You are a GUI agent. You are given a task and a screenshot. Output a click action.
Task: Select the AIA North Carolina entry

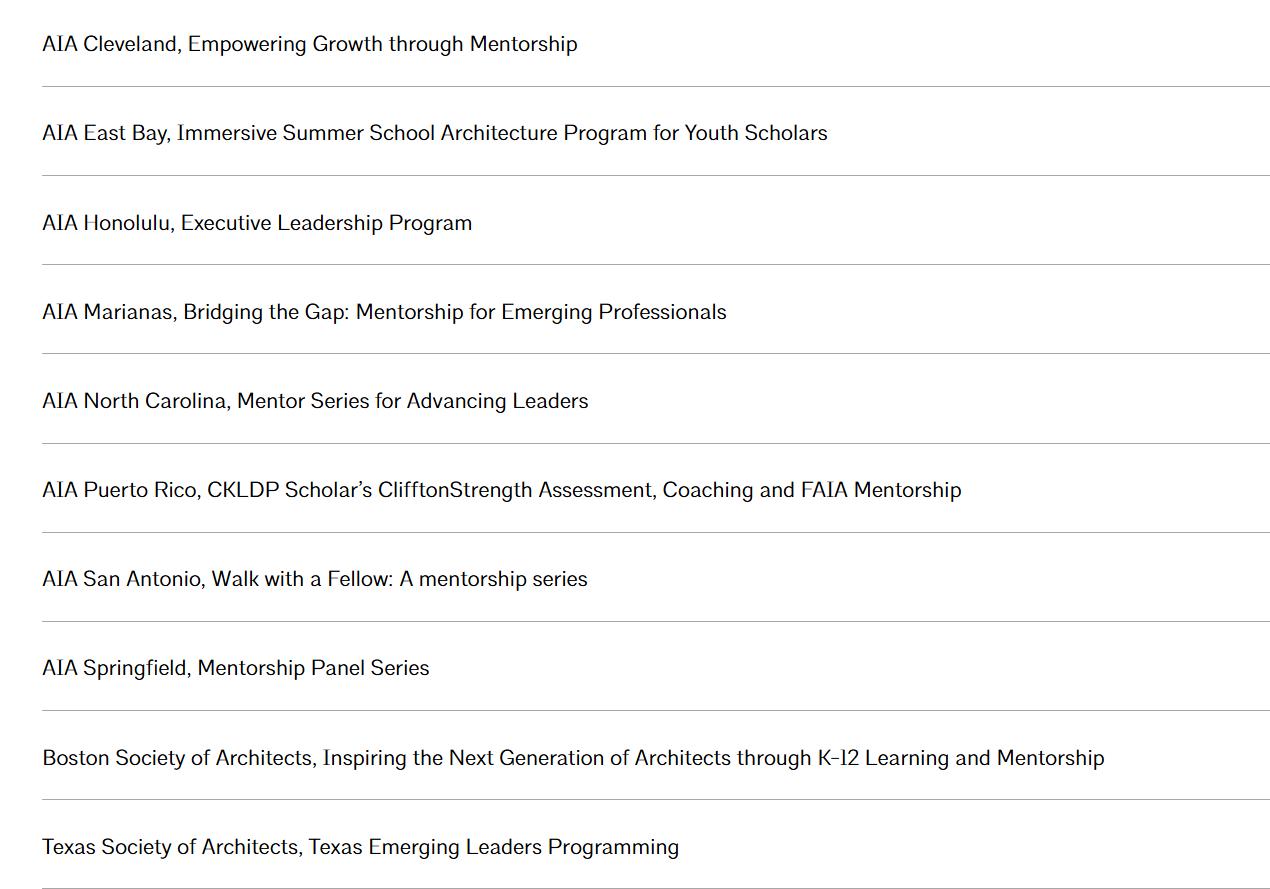point(315,401)
